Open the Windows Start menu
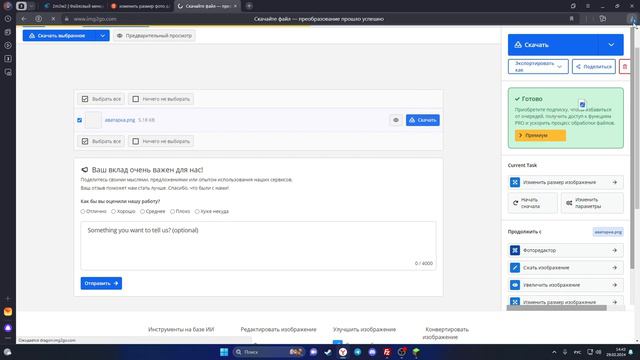 pyautogui.click(x=224, y=352)
